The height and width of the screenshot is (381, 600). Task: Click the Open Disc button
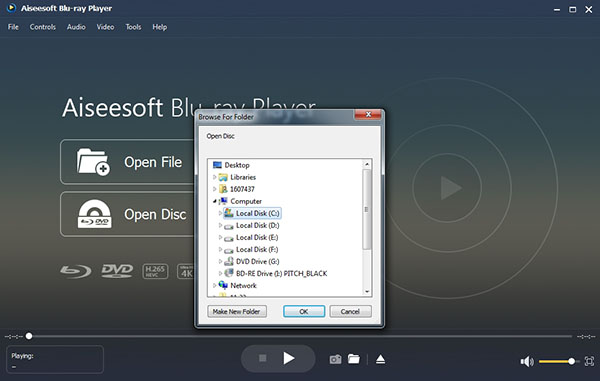coord(128,214)
